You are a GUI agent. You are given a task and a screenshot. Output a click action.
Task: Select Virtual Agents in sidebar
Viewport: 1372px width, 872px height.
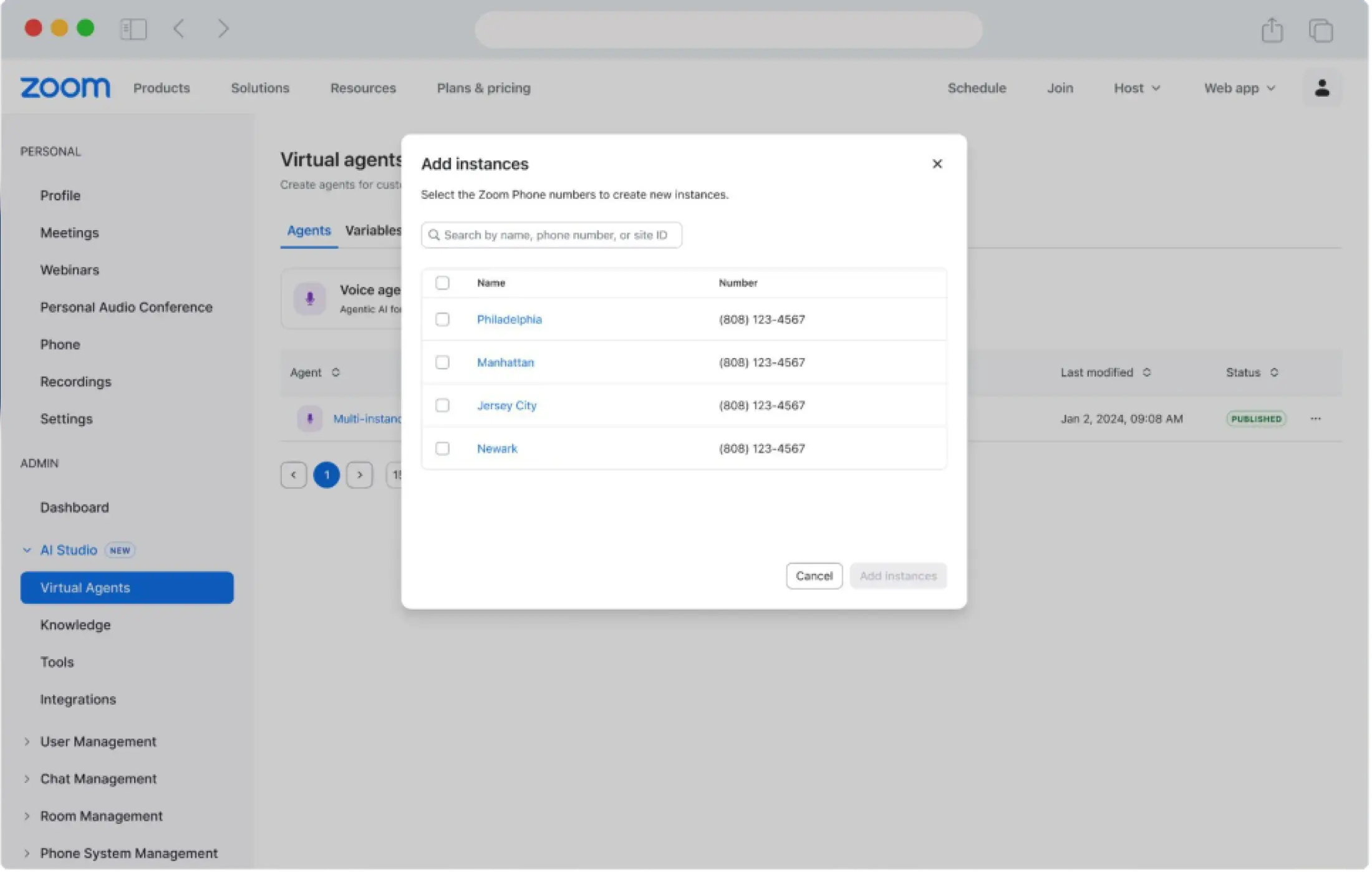(127, 588)
